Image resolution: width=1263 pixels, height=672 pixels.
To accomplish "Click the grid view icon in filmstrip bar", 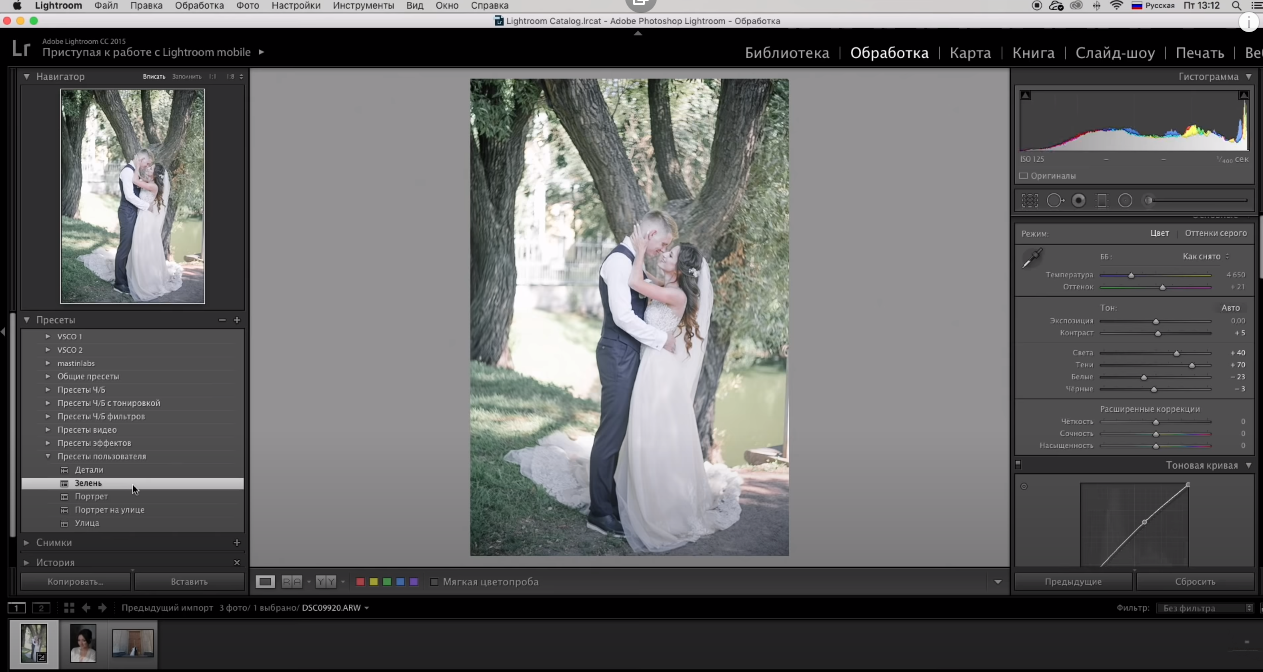I will coord(69,607).
